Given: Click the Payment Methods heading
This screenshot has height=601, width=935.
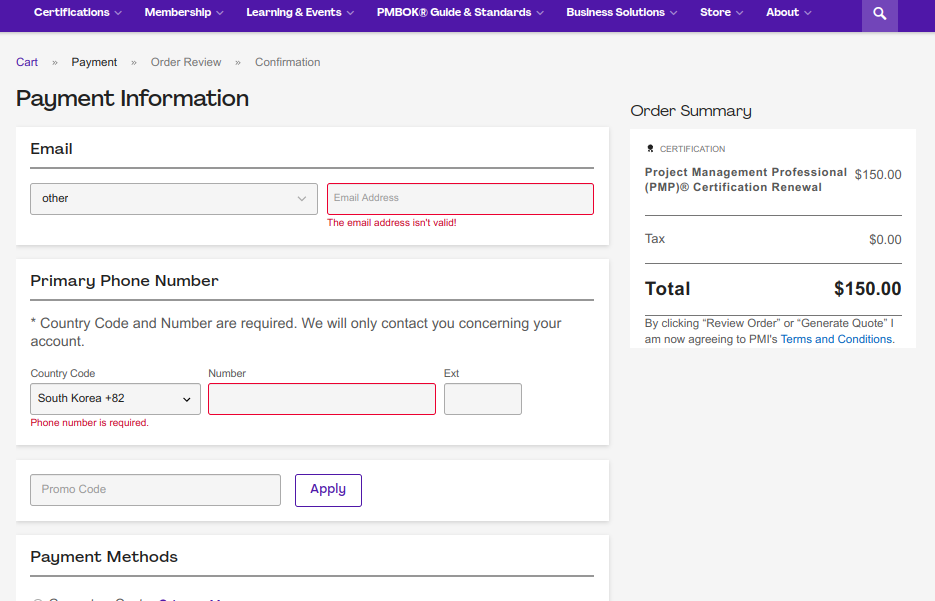Looking at the screenshot, I should pos(104,557).
